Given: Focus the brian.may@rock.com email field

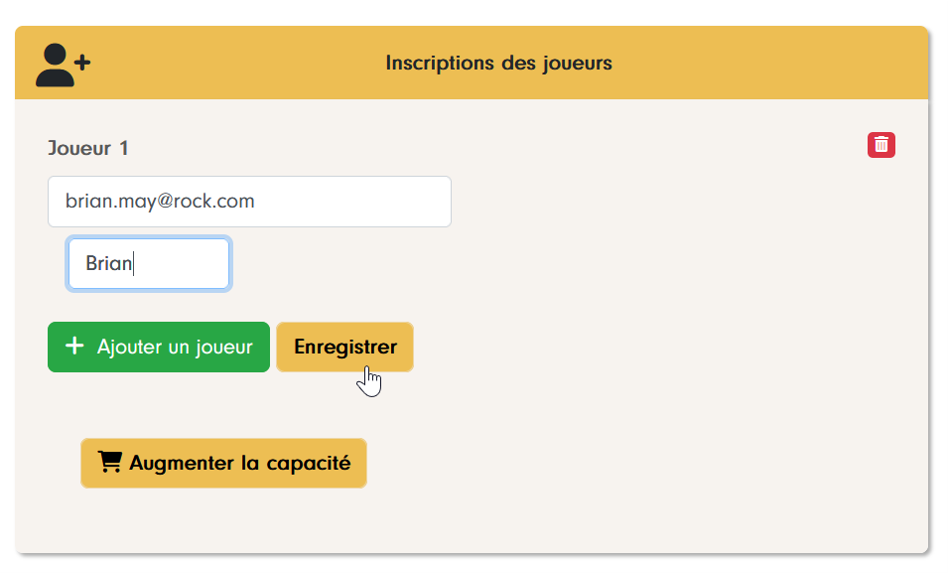Looking at the screenshot, I should 249,201.
